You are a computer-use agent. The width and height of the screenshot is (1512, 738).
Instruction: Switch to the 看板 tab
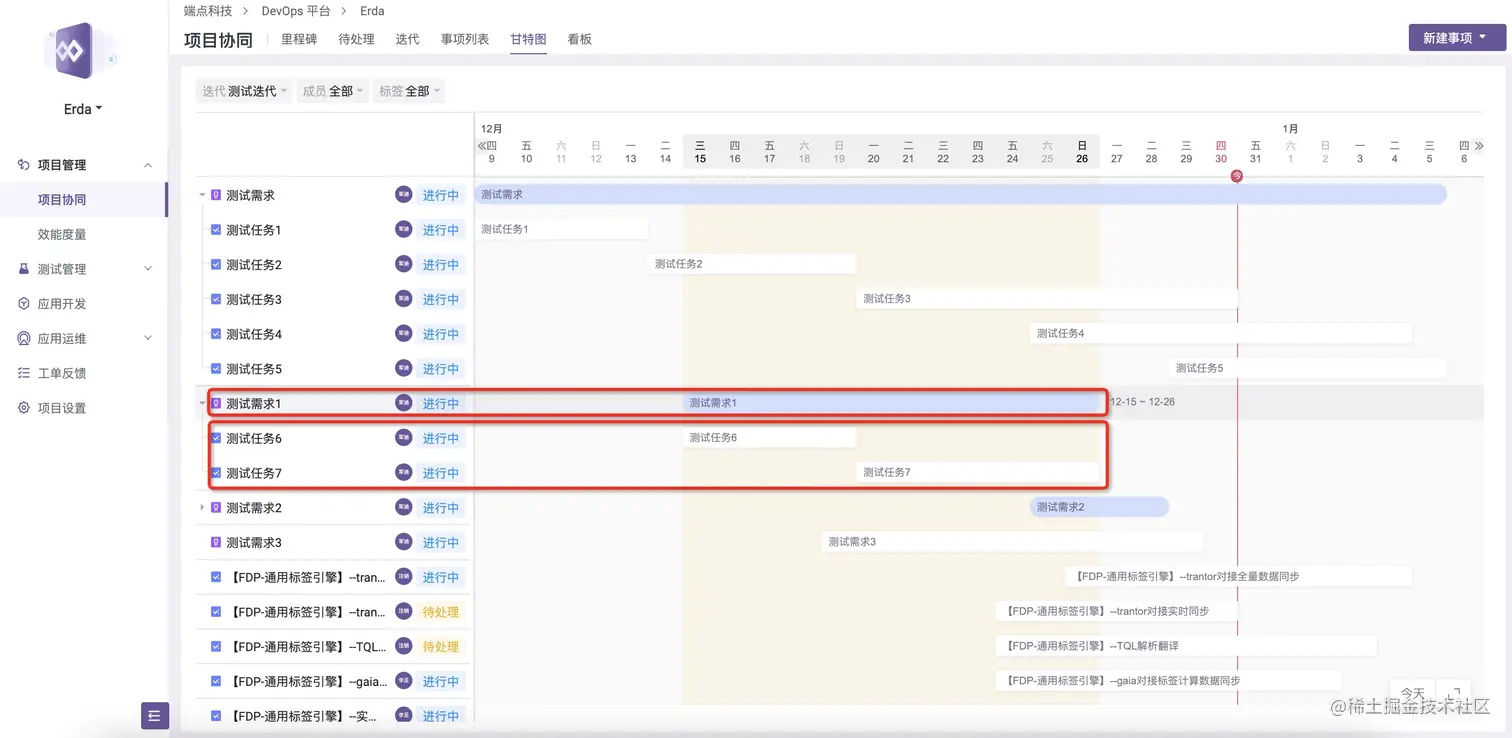579,39
